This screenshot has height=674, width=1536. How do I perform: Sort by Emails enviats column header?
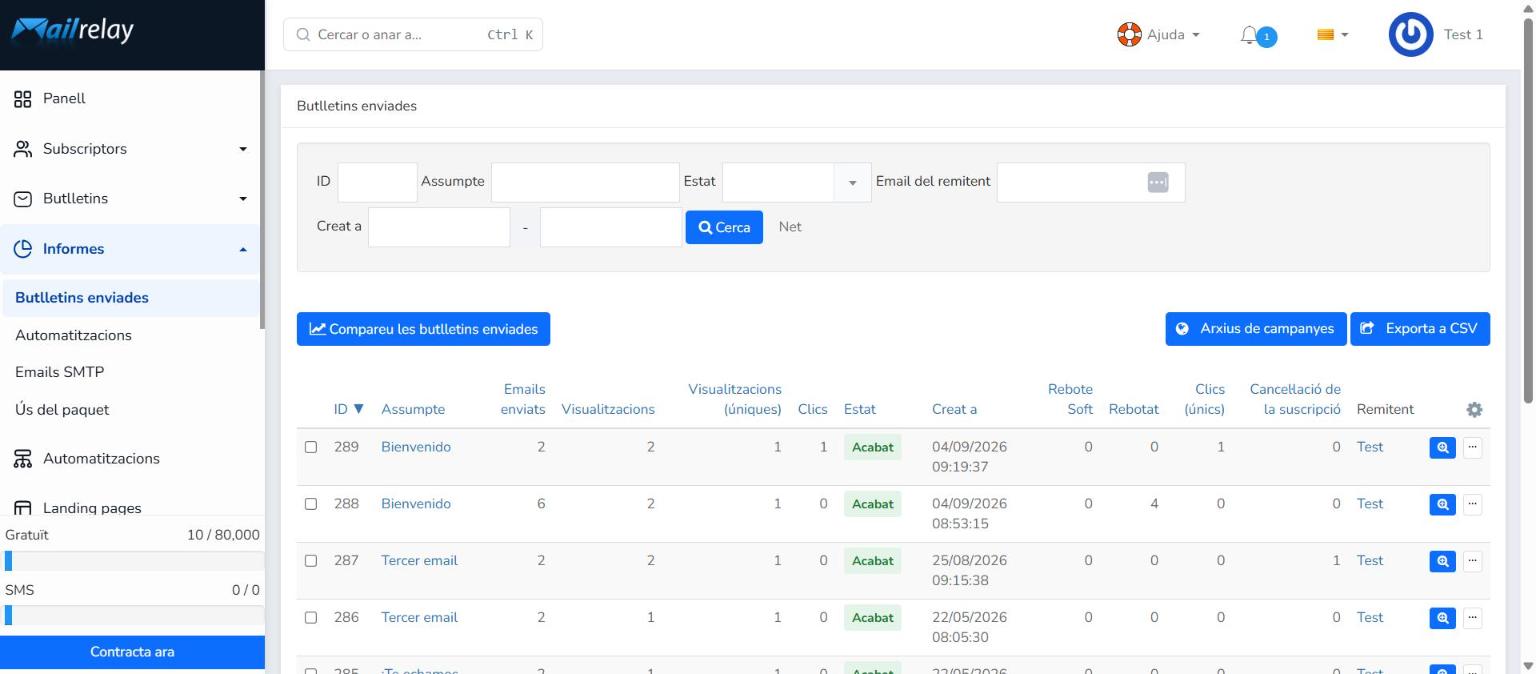(x=524, y=399)
